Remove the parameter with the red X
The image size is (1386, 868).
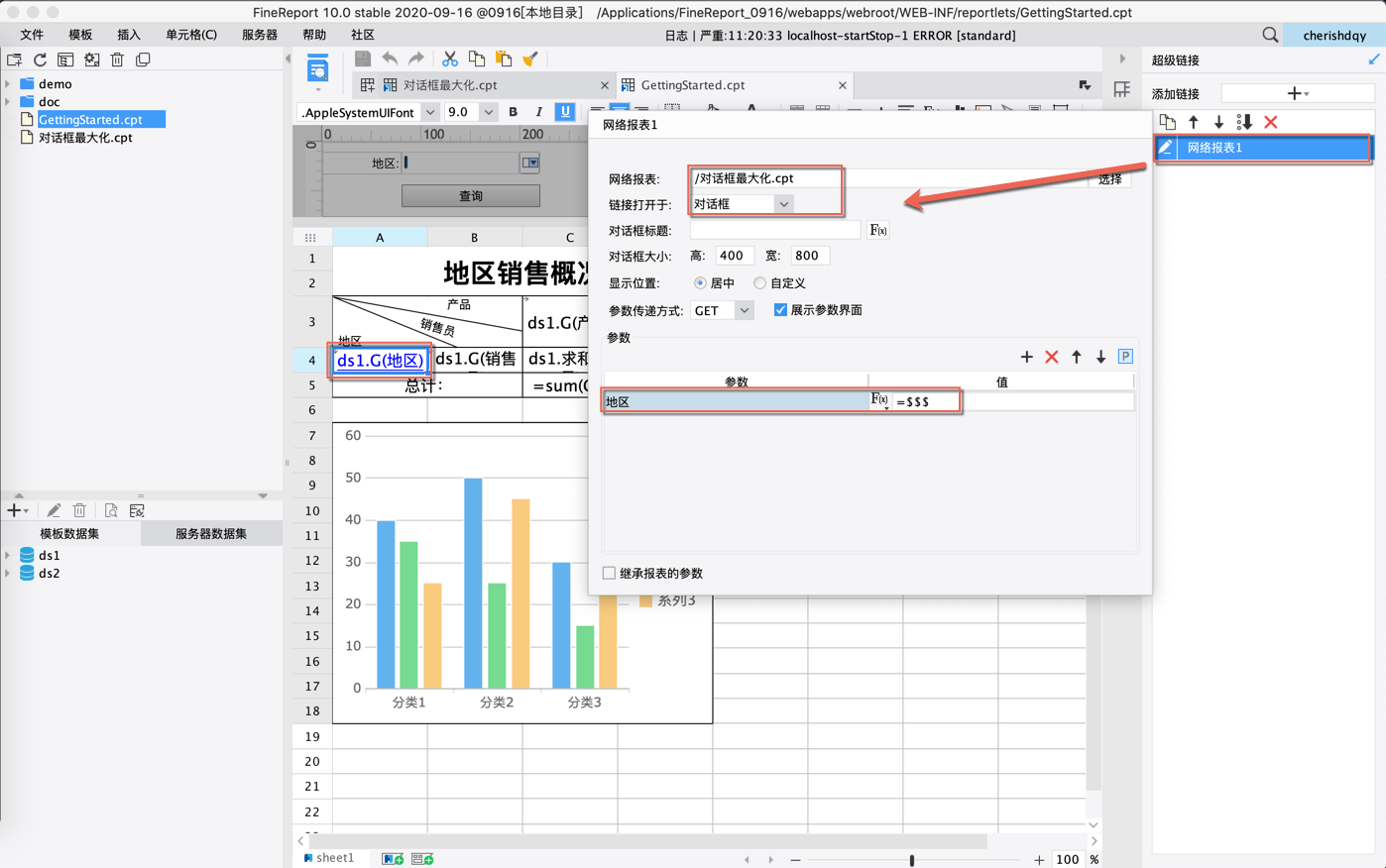click(1052, 357)
